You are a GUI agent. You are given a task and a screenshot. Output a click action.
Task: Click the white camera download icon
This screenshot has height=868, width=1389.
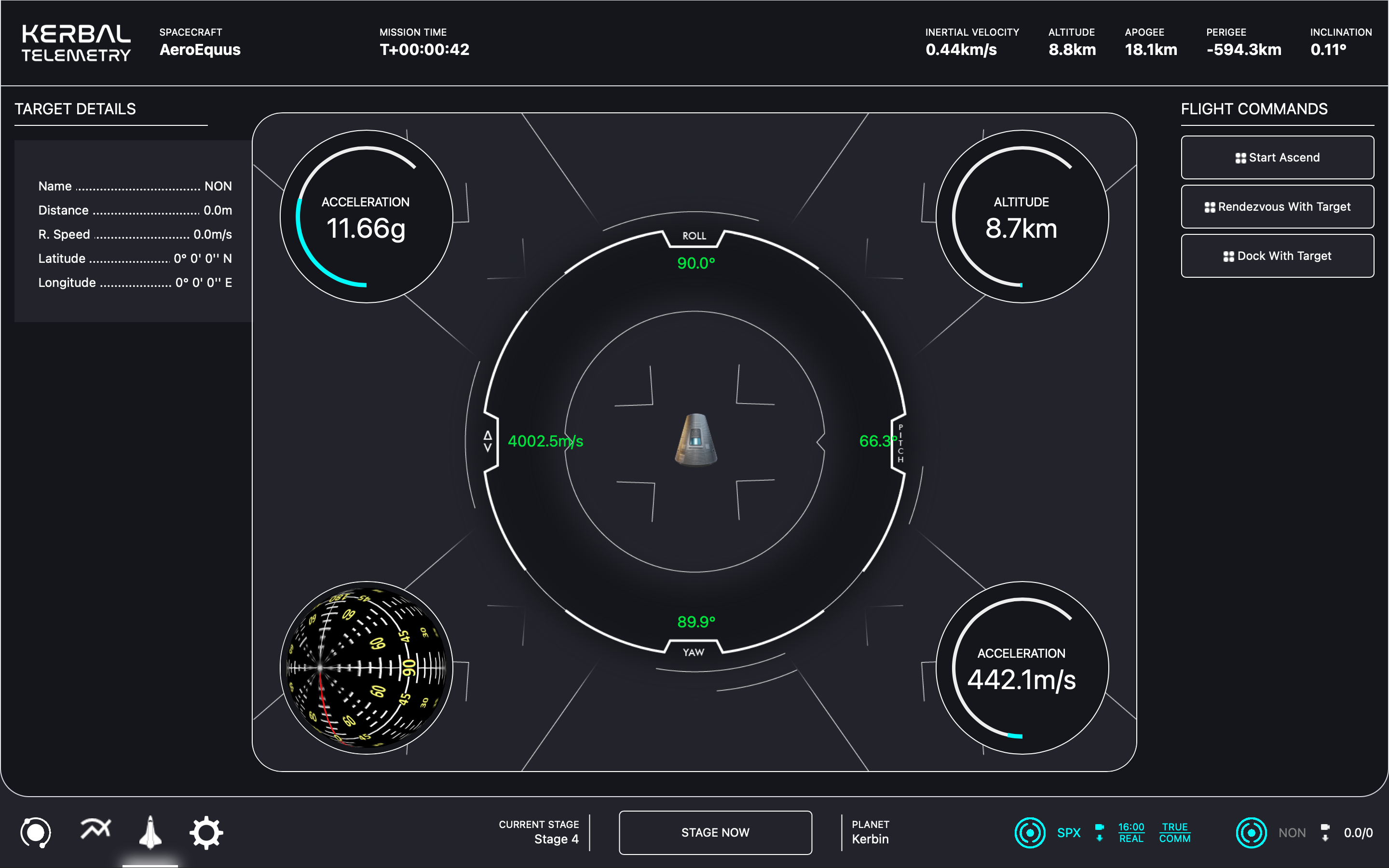(1325, 832)
